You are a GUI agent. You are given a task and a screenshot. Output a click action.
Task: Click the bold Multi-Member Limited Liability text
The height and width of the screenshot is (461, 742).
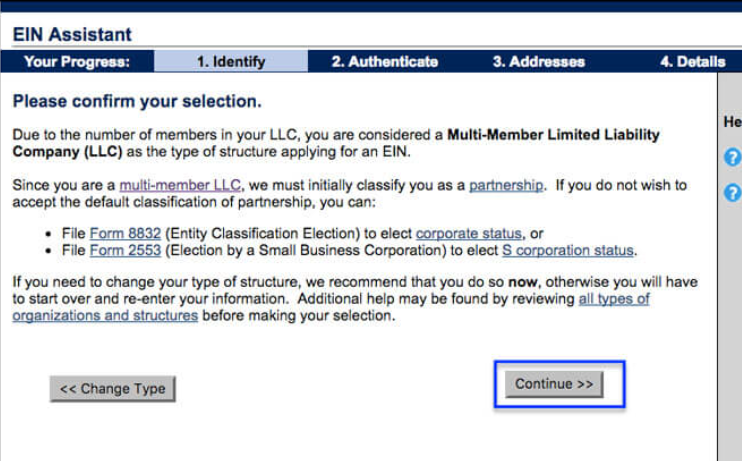[553, 134]
